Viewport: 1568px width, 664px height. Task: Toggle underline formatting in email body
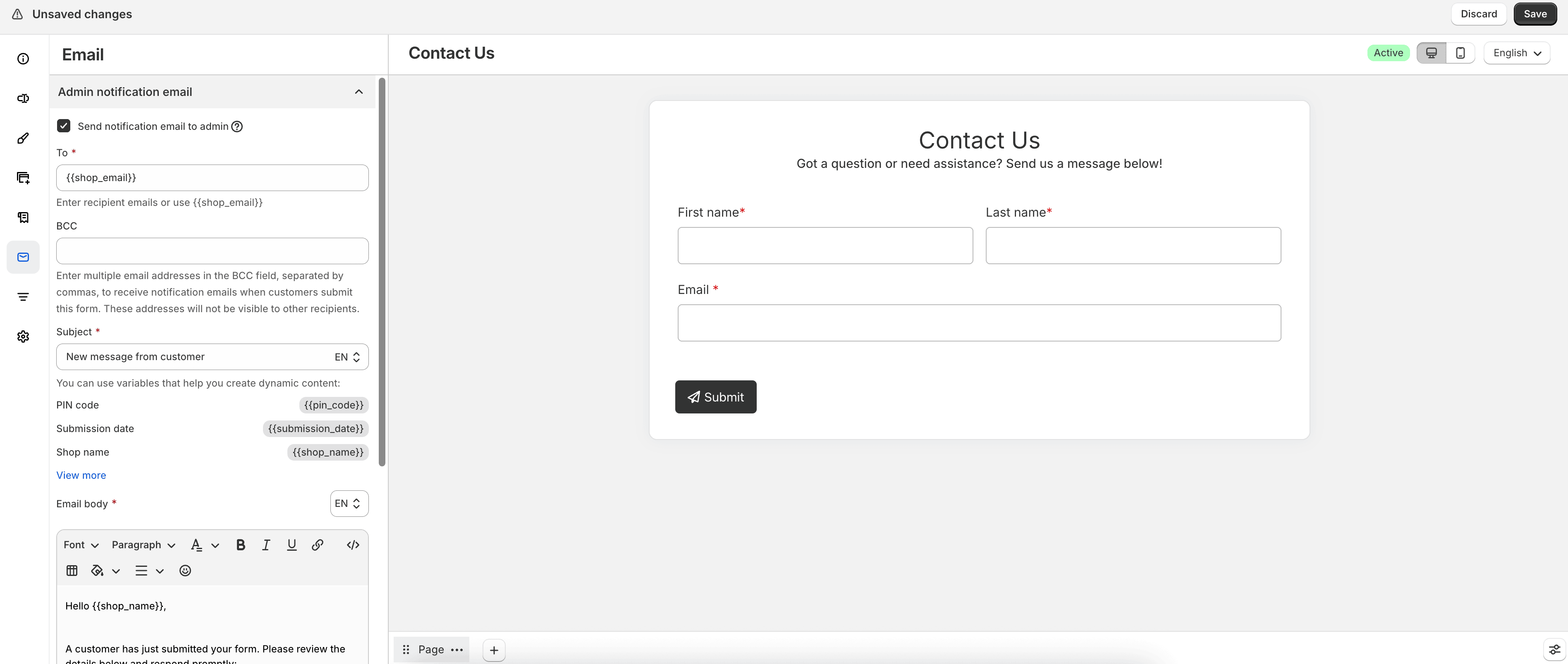[292, 545]
